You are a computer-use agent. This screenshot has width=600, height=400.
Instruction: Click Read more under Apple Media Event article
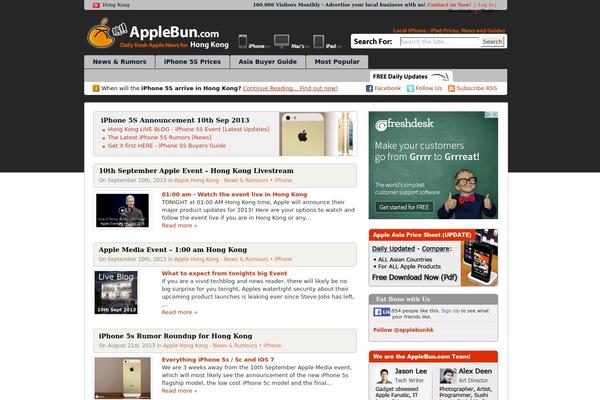[x=179, y=312]
